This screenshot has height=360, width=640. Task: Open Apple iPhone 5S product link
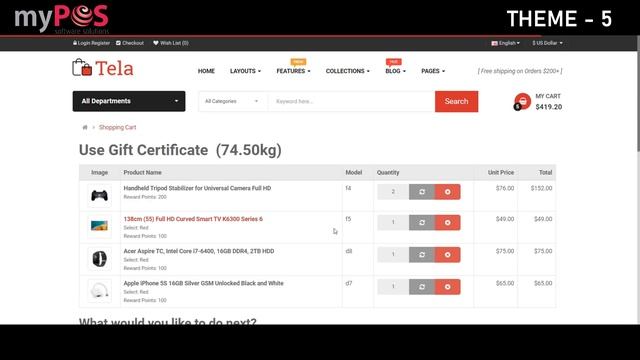(203, 283)
